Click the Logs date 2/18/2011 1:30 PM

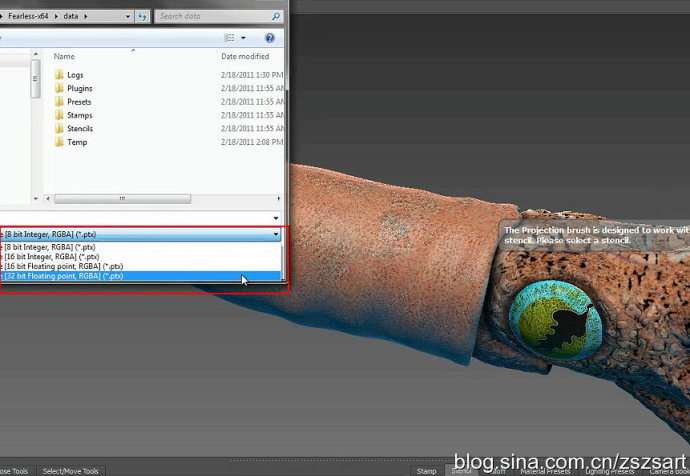(x=252, y=75)
